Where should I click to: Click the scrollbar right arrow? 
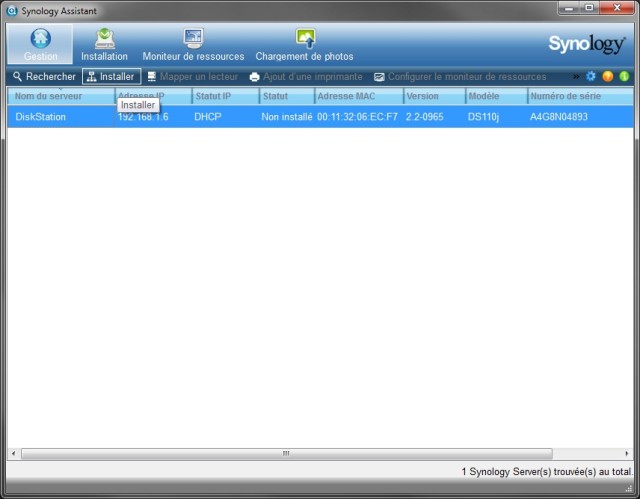click(627, 453)
